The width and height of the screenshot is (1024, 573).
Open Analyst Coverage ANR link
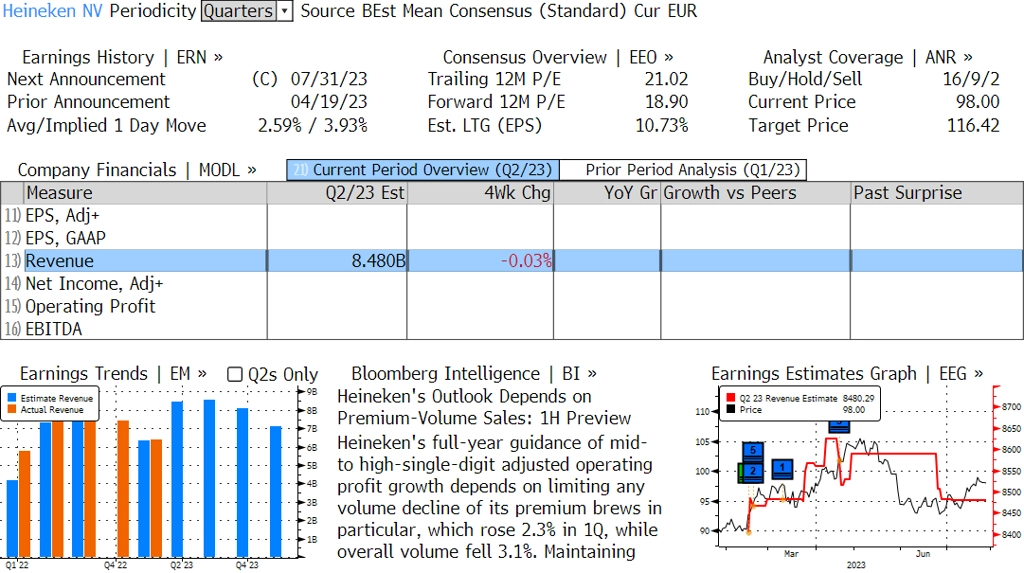[x=867, y=57]
